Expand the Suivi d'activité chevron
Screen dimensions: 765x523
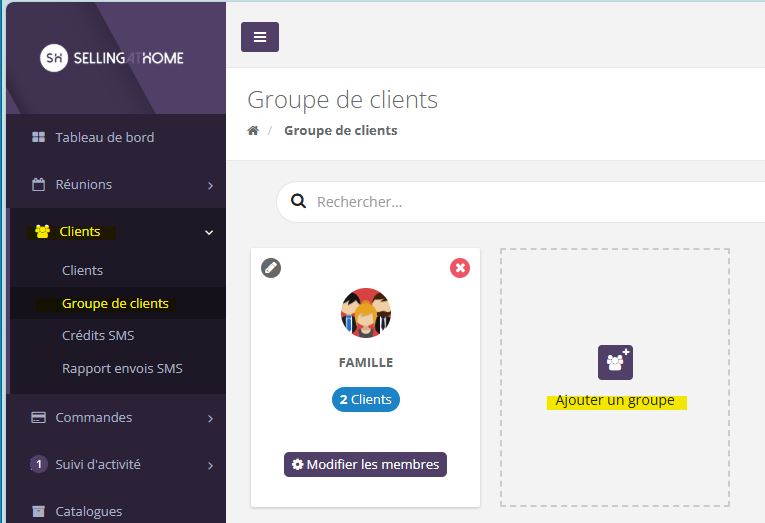[x=210, y=465]
